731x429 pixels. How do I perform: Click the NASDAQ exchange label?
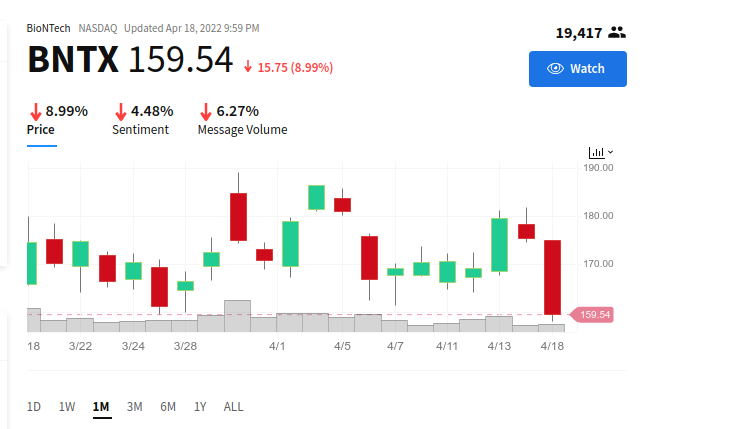(x=98, y=28)
